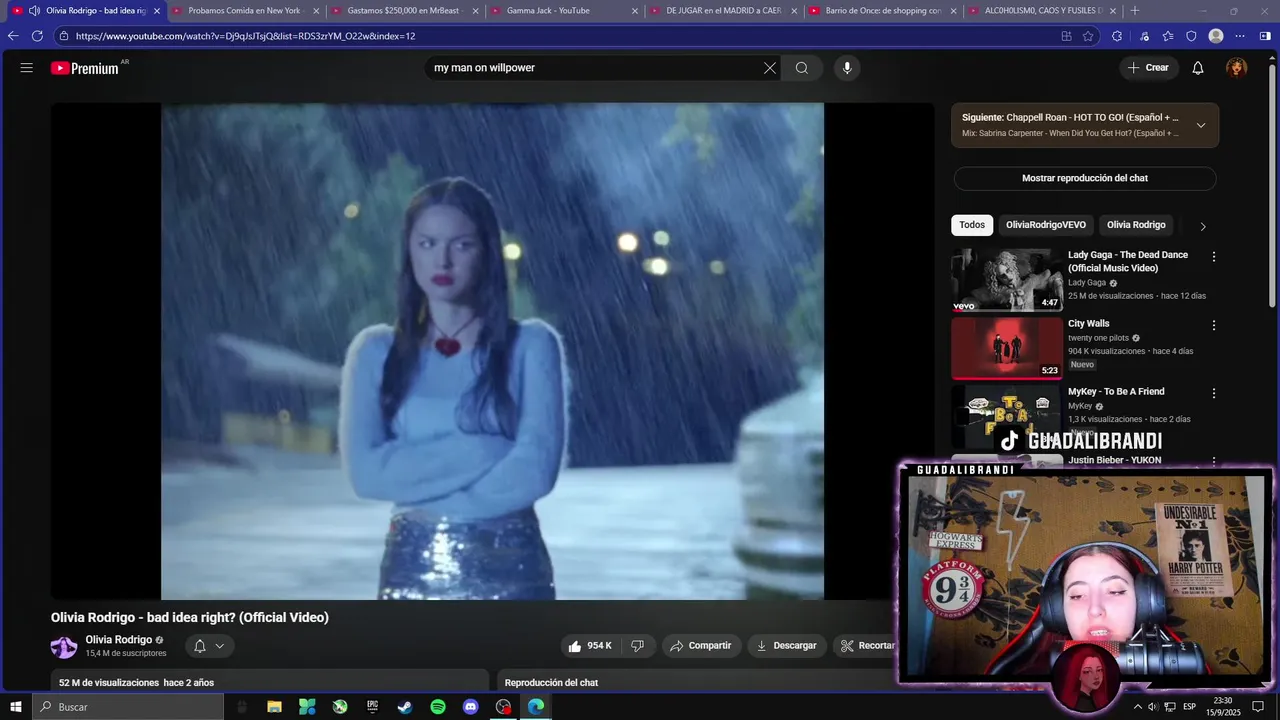Open browser profile avatar

point(1216,36)
